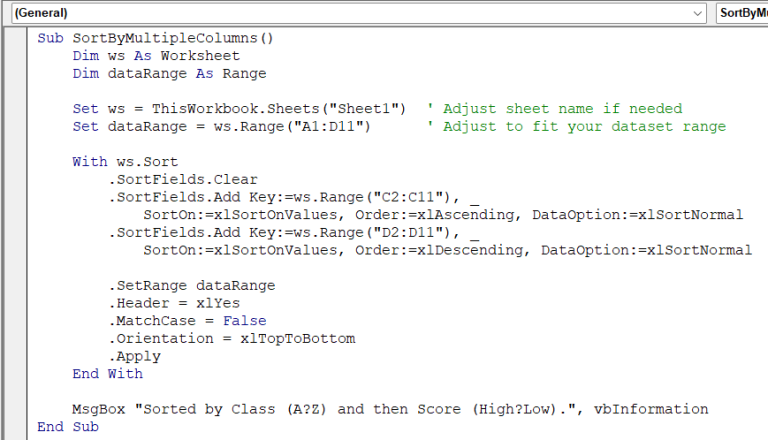Click the 'Adjust to fit your dataset range' comment
This screenshot has height=440, width=768.
[576, 126]
